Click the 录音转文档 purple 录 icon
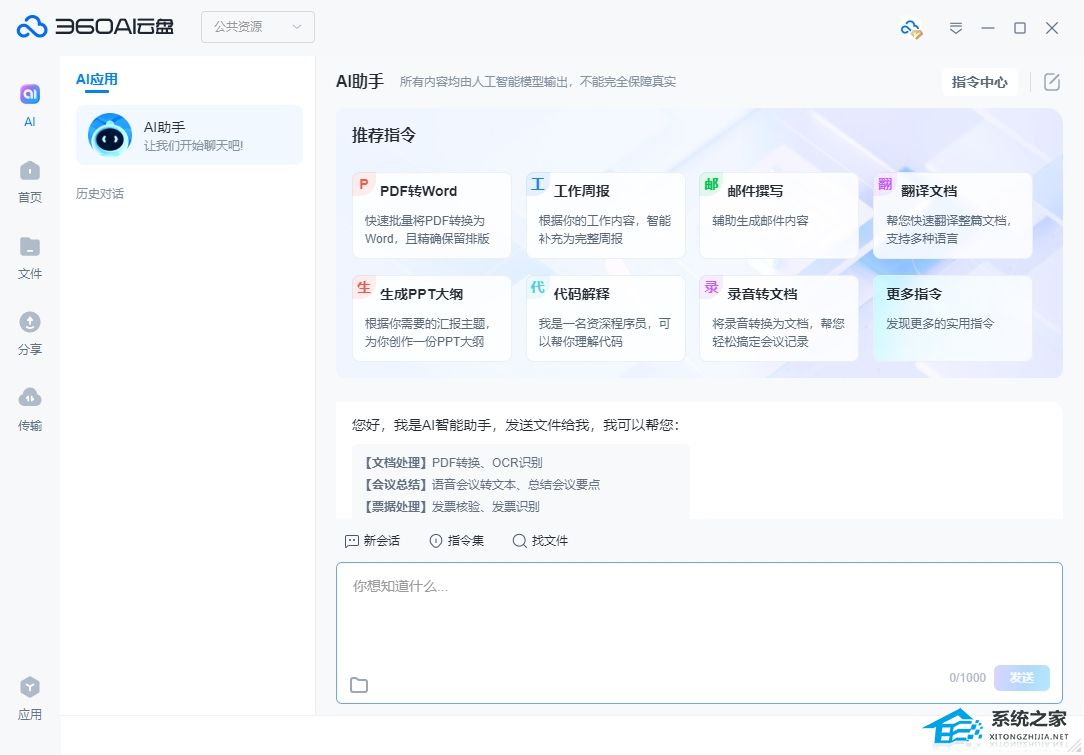 click(x=711, y=287)
